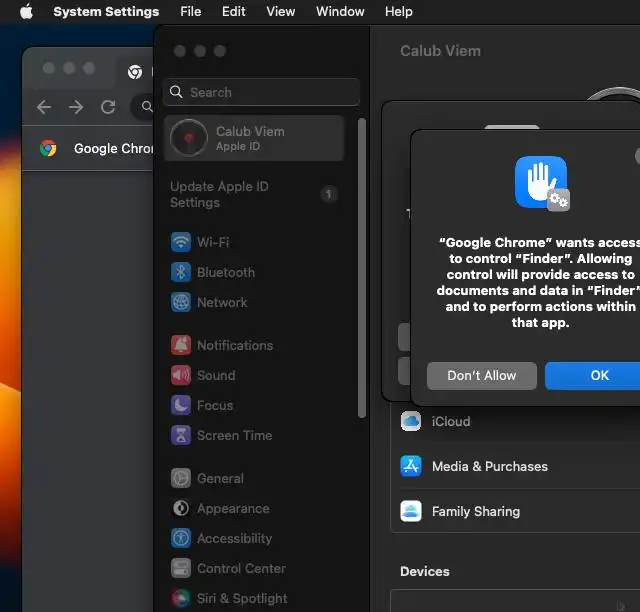The image size is (640, 612).
Task: Click the Search field in System Settings
Action: click(261, 92)
